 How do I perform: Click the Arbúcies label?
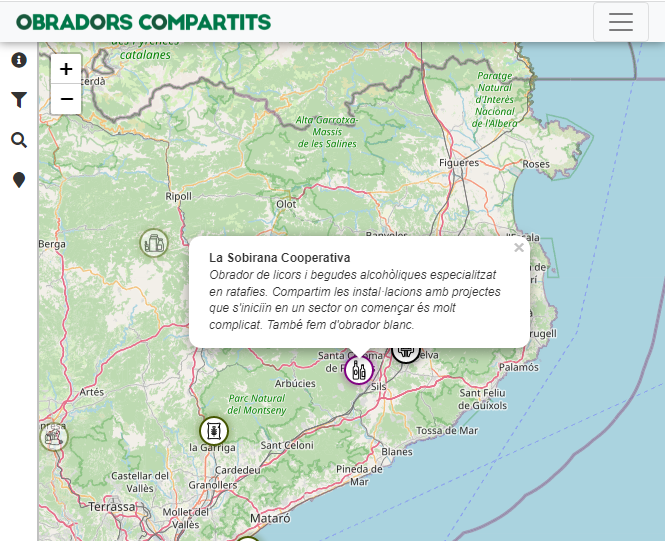(x=295, y=383)
